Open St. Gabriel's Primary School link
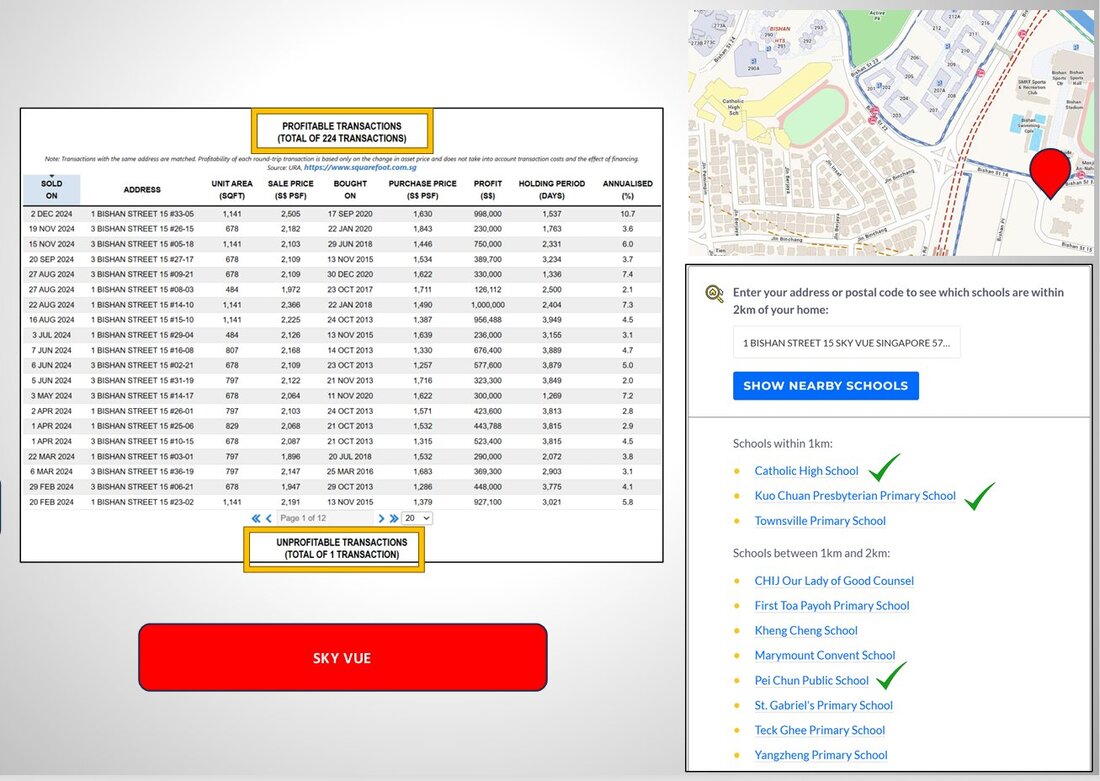This screenshot has height=781, width=1100. (824, 705)
